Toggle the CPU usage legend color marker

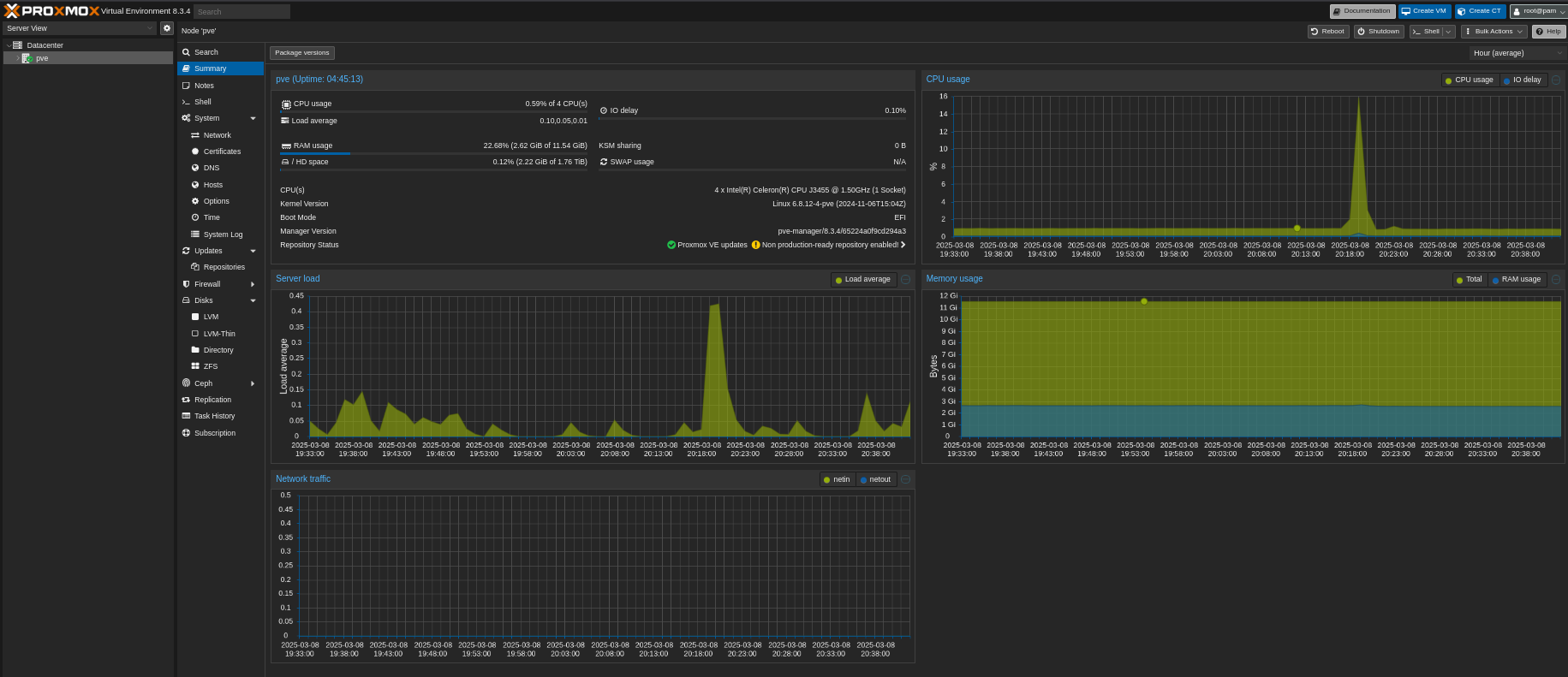1448,80
